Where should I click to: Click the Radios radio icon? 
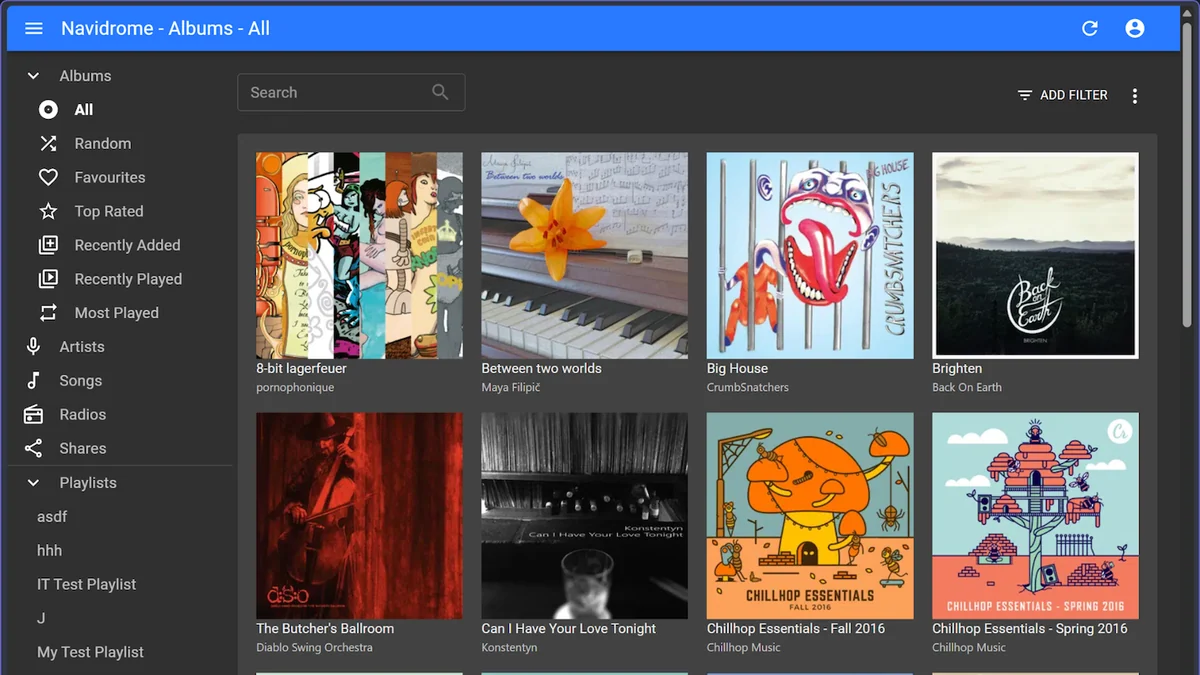[33, 415]
